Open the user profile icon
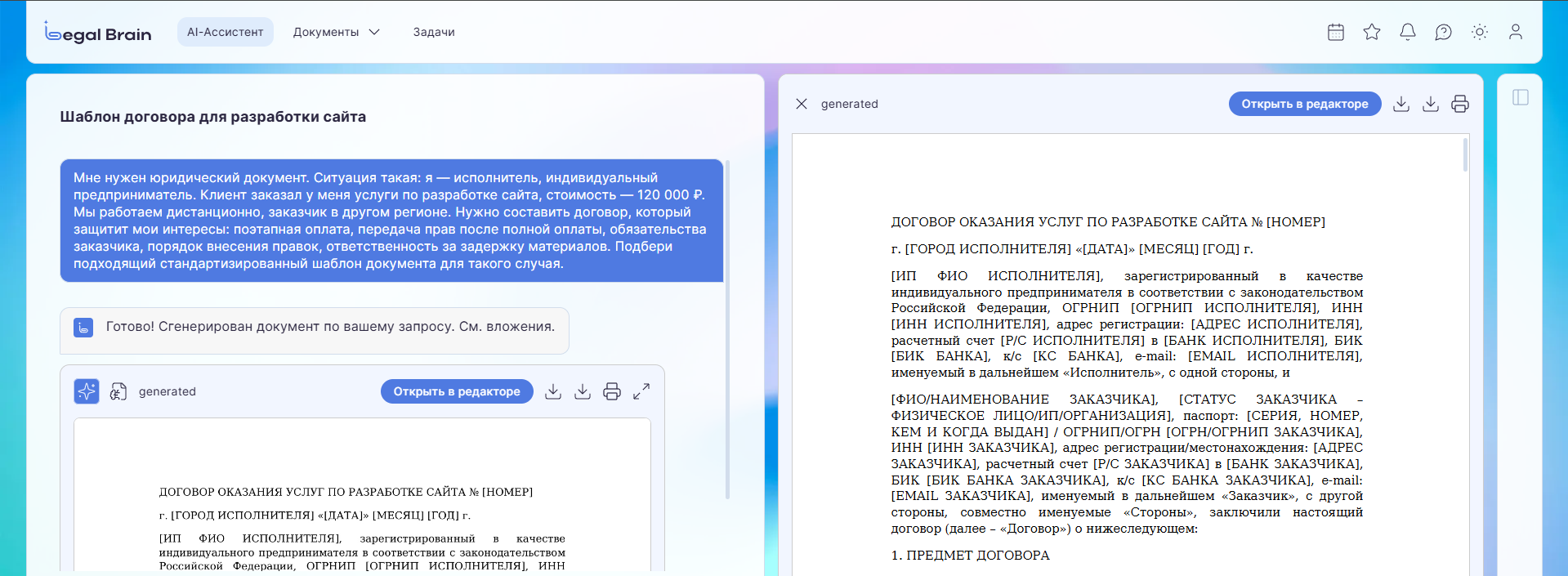The width and height of the screenshot is (1568, 576). pyautogui.click(x=1516, y=32)
